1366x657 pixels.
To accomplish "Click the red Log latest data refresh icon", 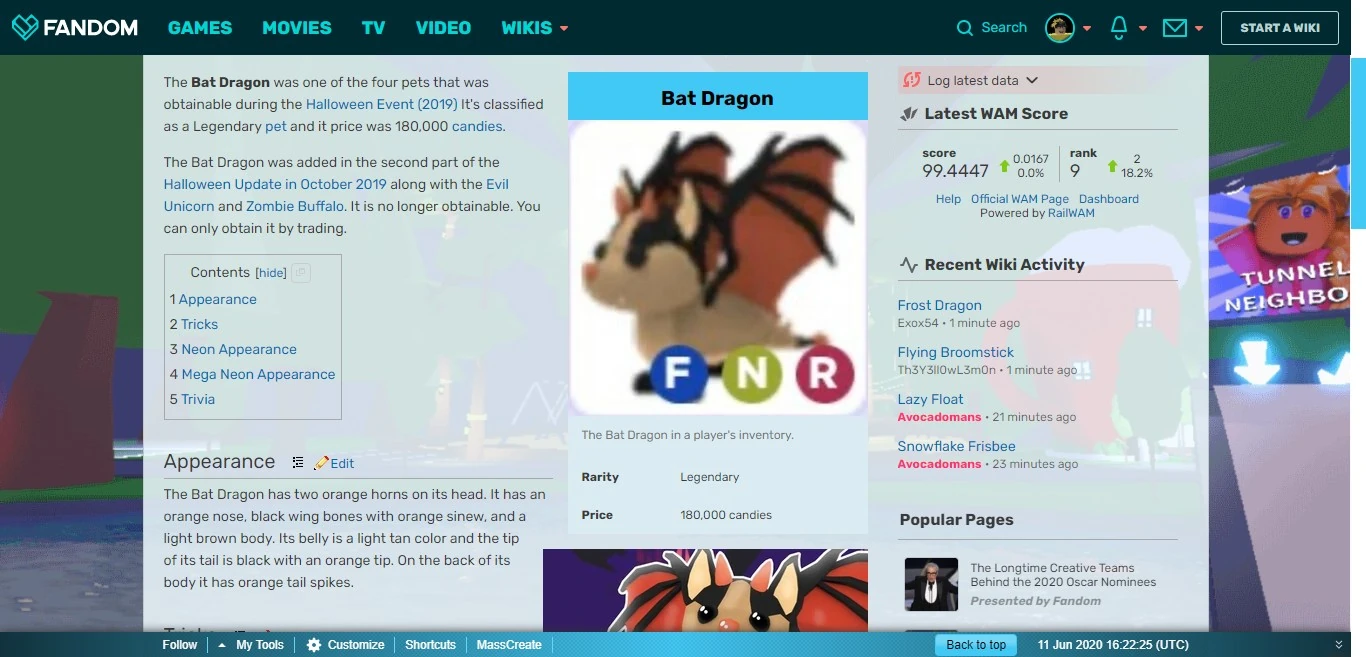I will (x=911, y=80).
